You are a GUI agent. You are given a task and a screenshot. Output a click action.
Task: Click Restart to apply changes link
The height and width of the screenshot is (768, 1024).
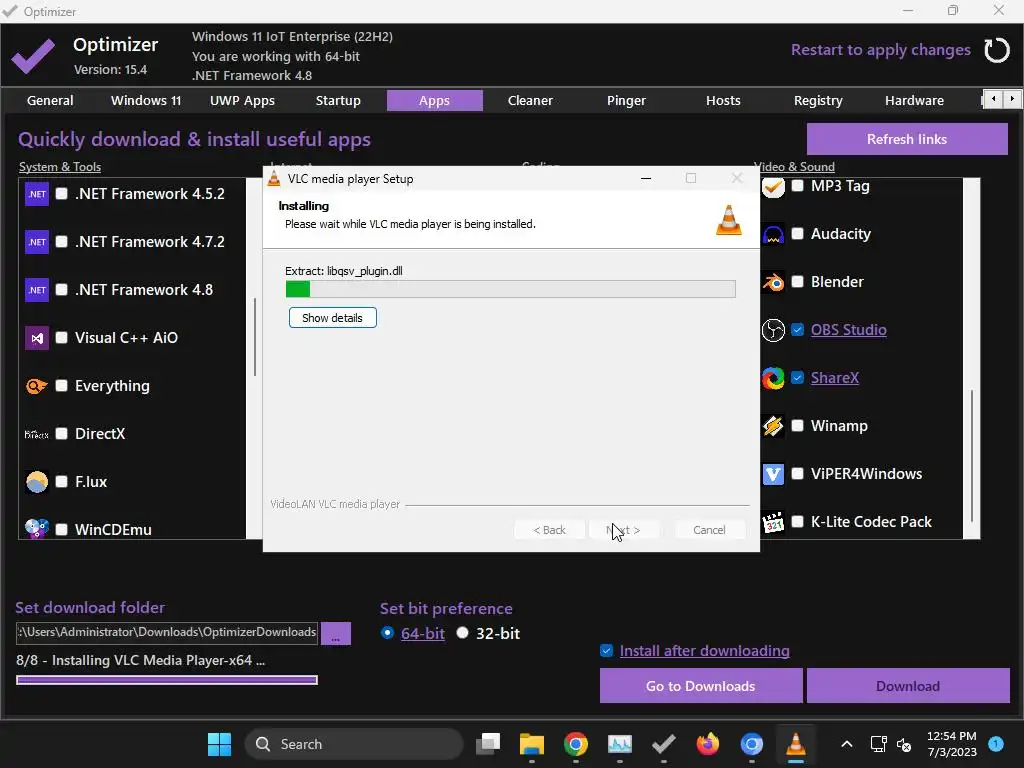click(880, 50)
